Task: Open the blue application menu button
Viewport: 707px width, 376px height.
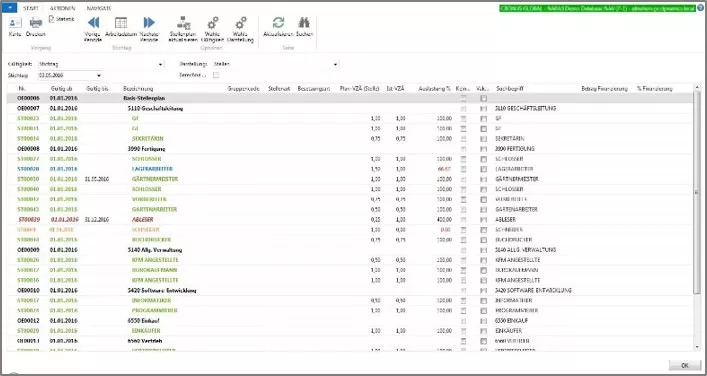Action: click(x=9, y=8)
